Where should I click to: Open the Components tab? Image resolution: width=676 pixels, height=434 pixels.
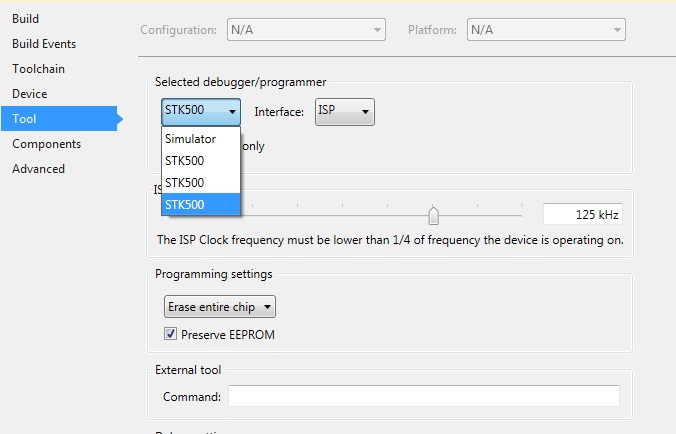point(46,144)
